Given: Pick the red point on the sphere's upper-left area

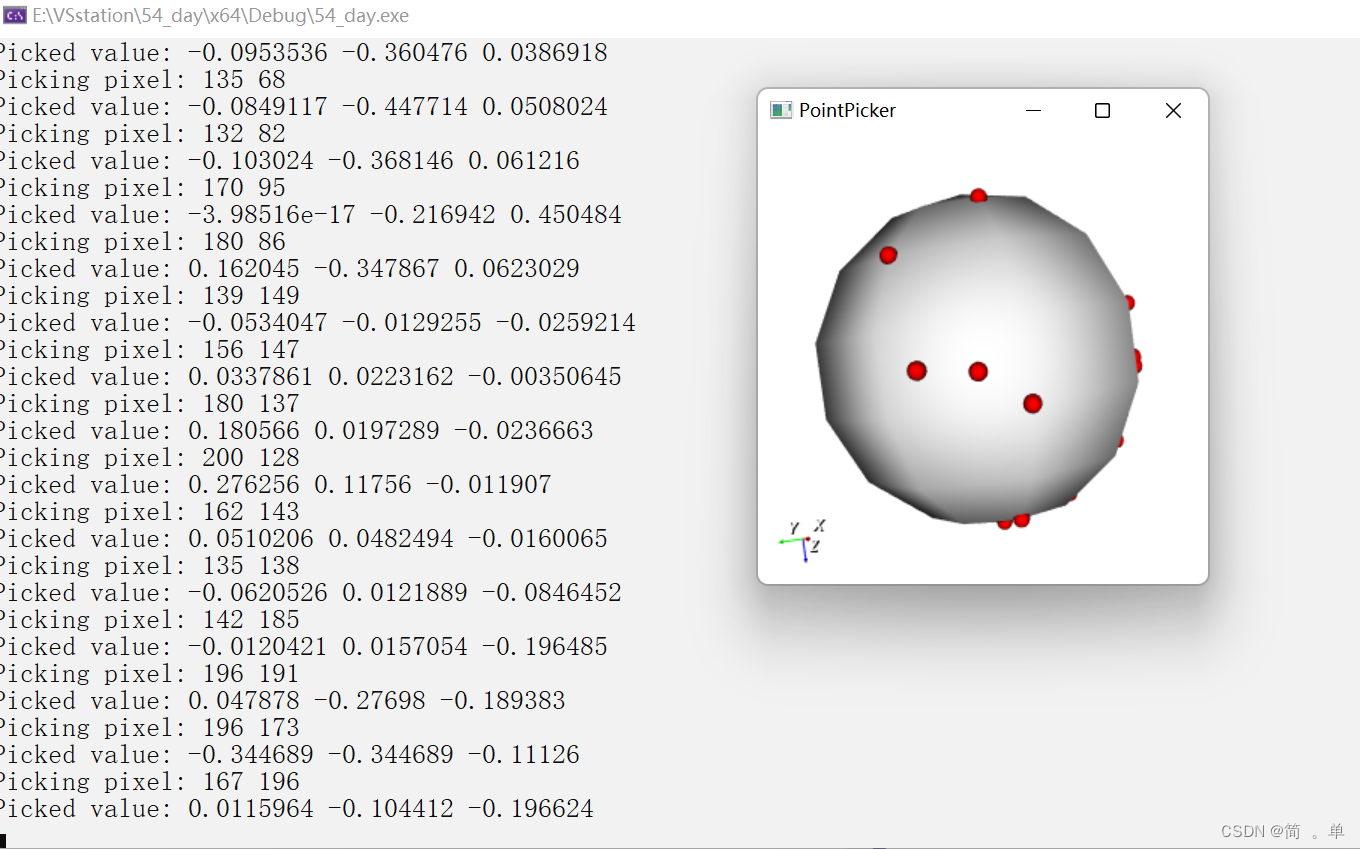Looking at the screenshot, I should [888, 255].
